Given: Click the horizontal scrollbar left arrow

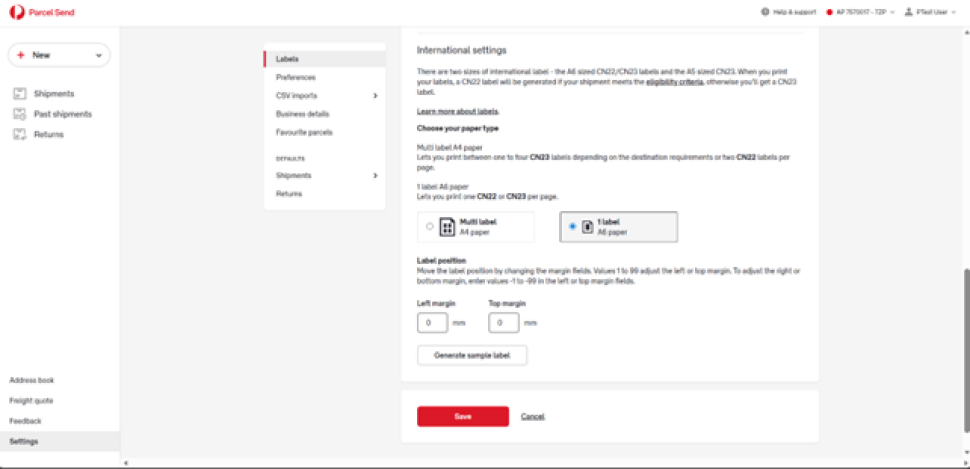Looking at the screenshot, I should point(127,463).
